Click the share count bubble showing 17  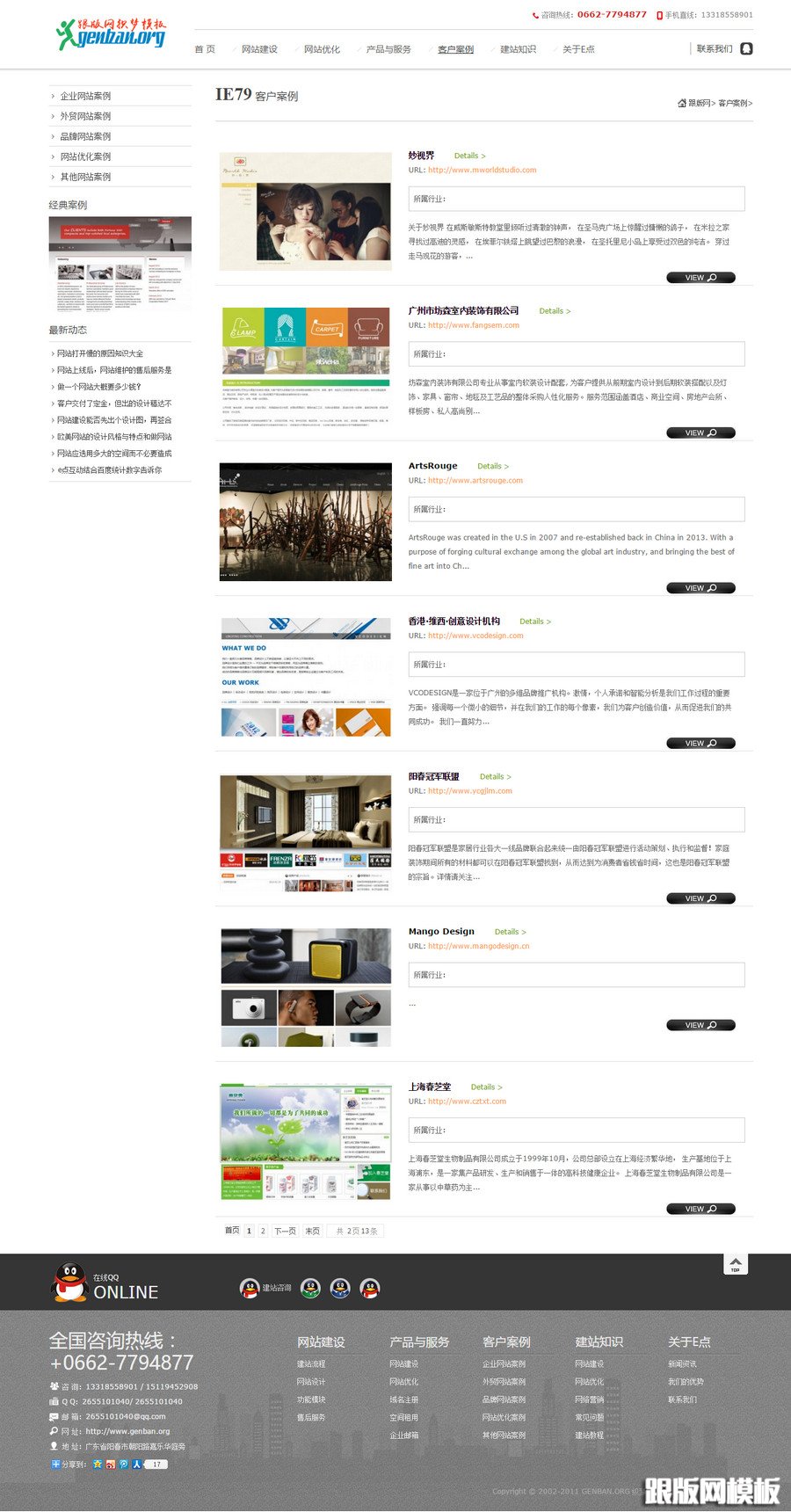156,1464
